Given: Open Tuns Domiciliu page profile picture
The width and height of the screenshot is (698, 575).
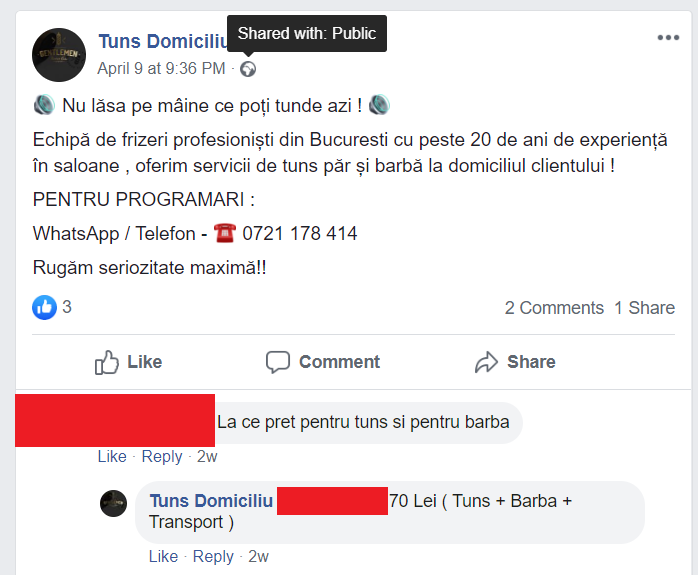Looking at the screenshot, I should (58, 54).
